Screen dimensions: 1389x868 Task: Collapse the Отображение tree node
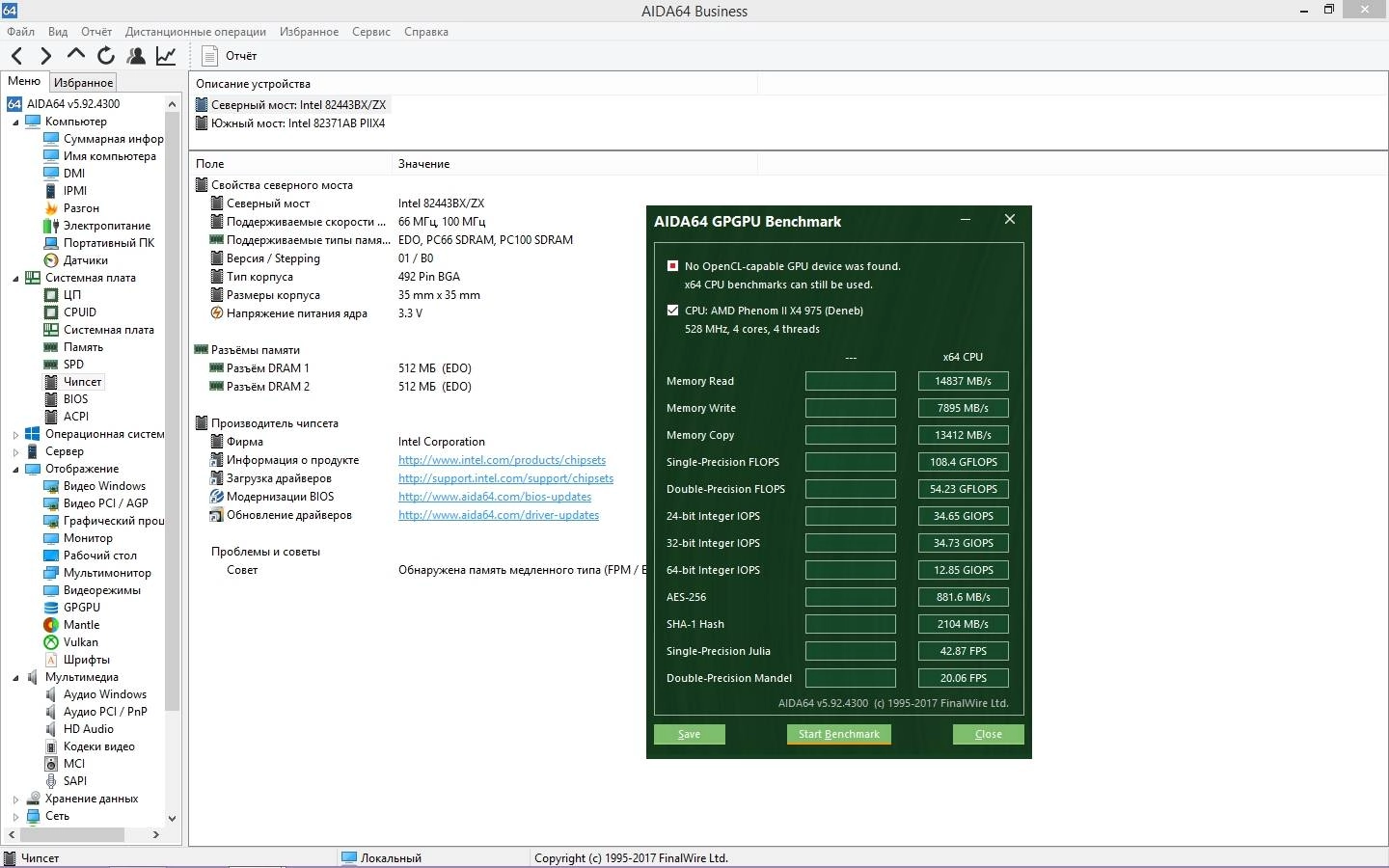tap(15, 470)
